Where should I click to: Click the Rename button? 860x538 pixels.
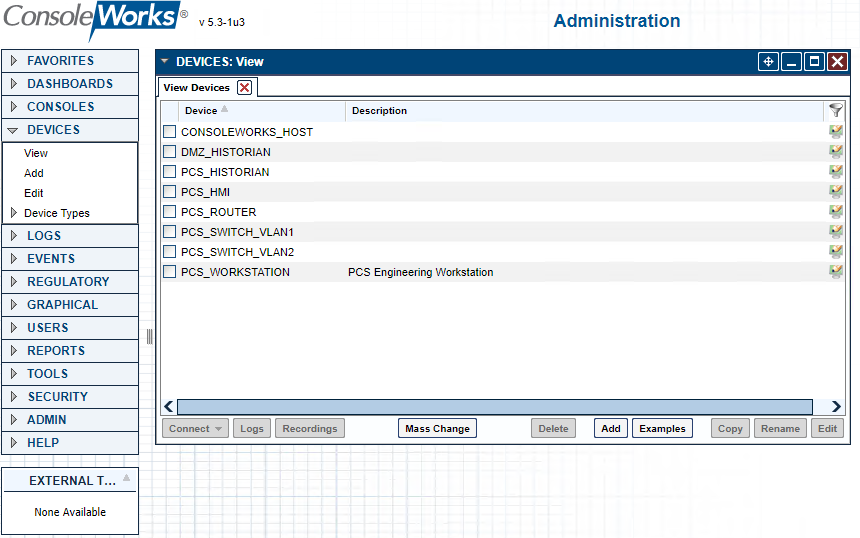pyautogui.click(x=780, y=428)
